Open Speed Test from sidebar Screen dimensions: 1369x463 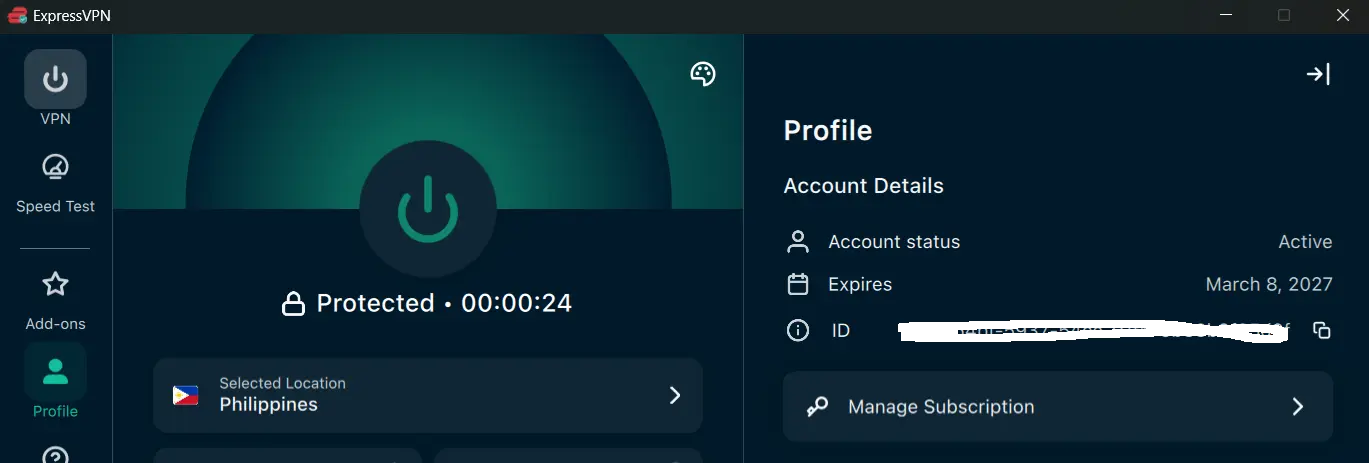click(55, 182)
